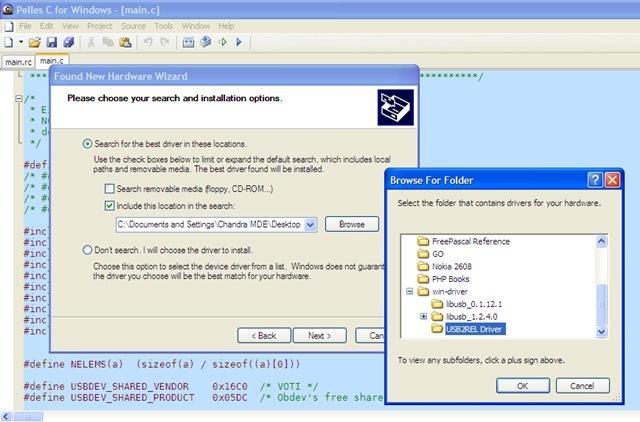Open the Project menu
This screenshot has width=640, height=422.
(99, 26)
